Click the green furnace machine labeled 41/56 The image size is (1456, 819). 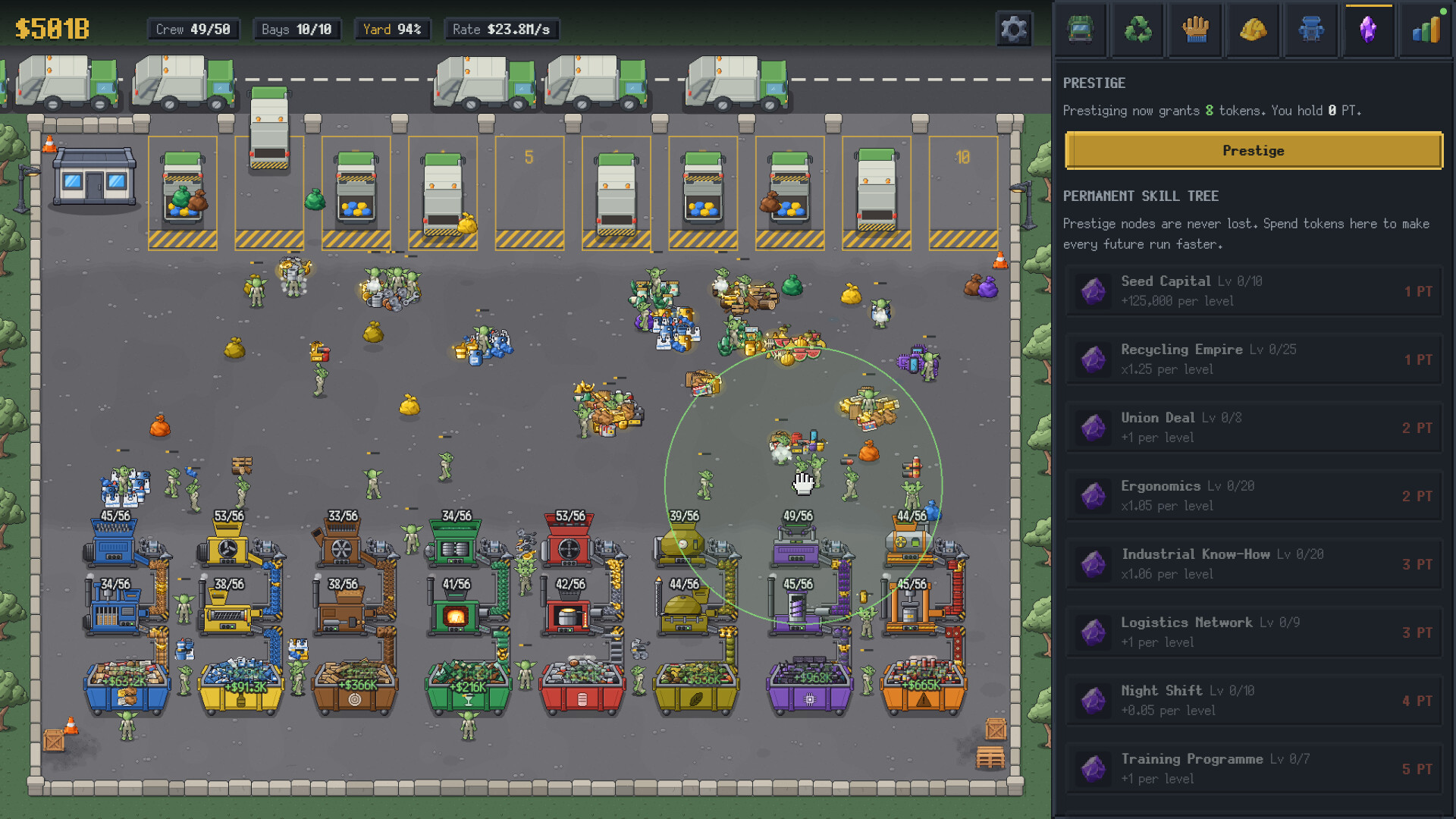point(457,613)
